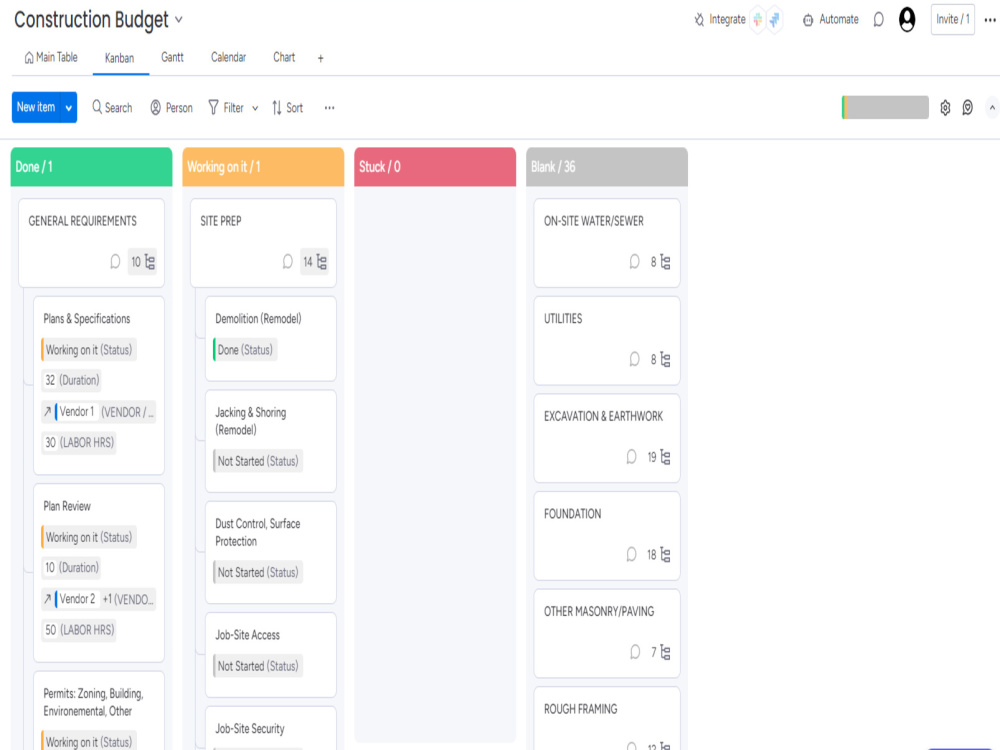Expand 8 subitems of ON-SITE WATER/SEWER
The width and height of the screenshot is (1000, 750).
660,261
